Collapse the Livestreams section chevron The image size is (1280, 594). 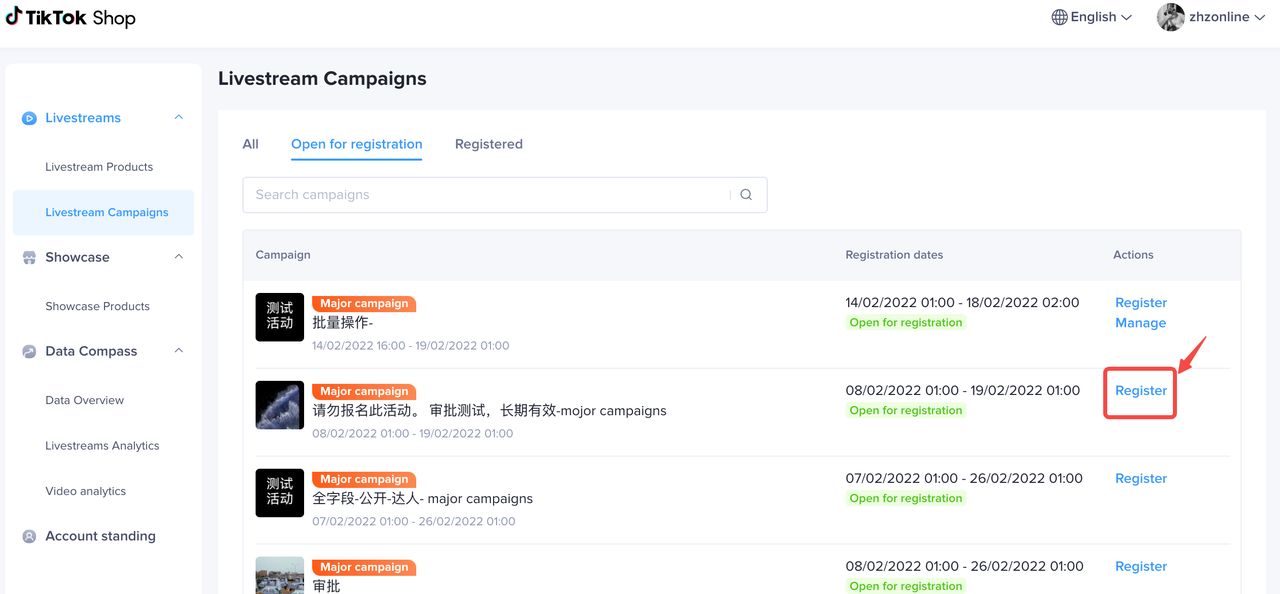pos(179,118)
